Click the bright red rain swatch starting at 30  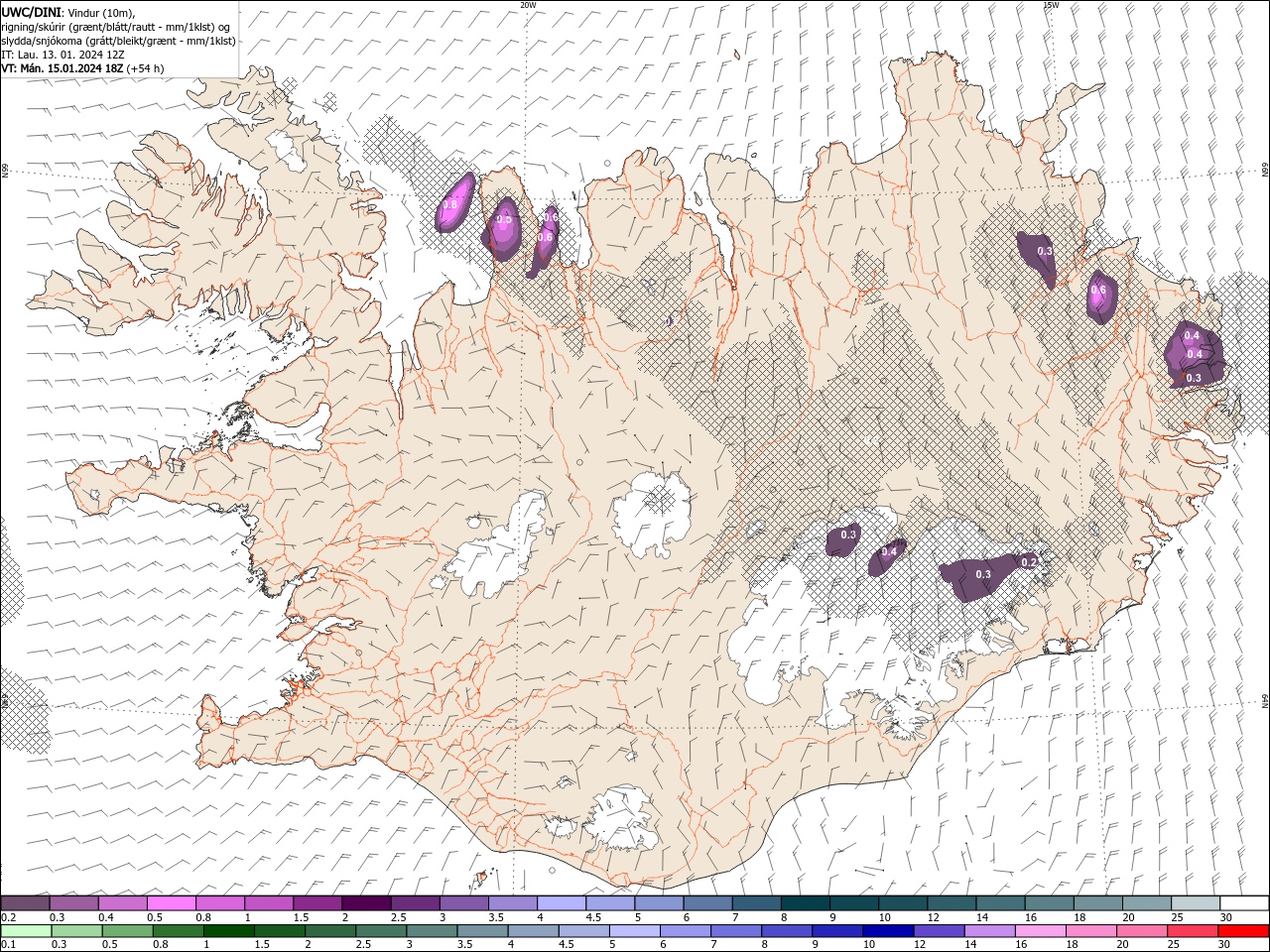click(1242, 931)
